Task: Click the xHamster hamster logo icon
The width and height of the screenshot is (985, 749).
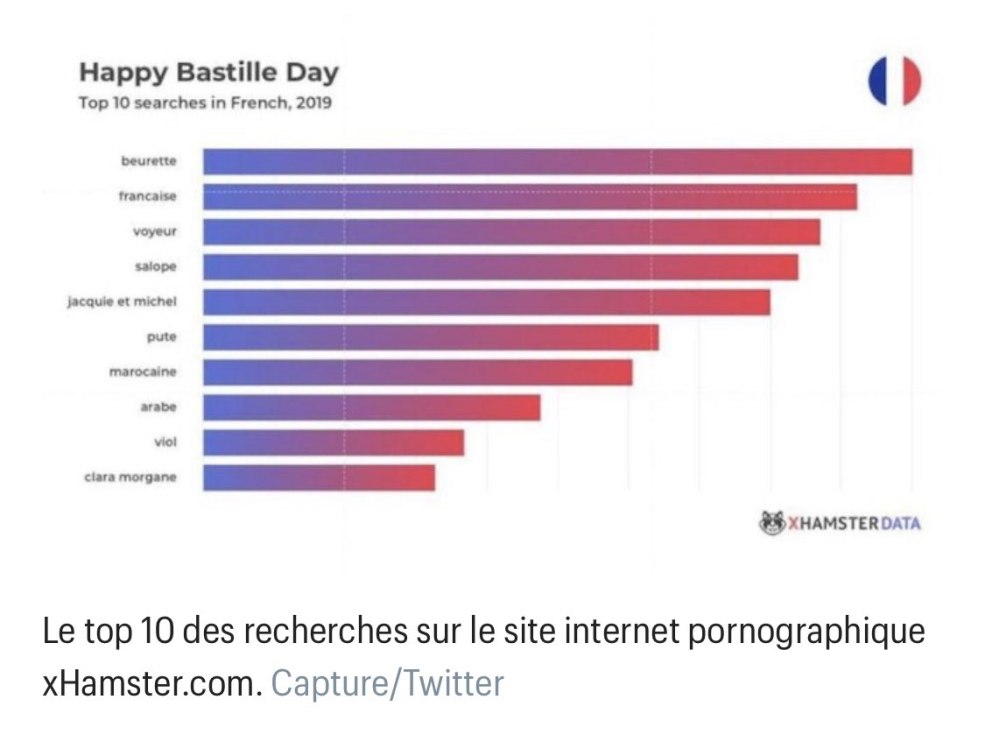Action: (x=773, y=522)
